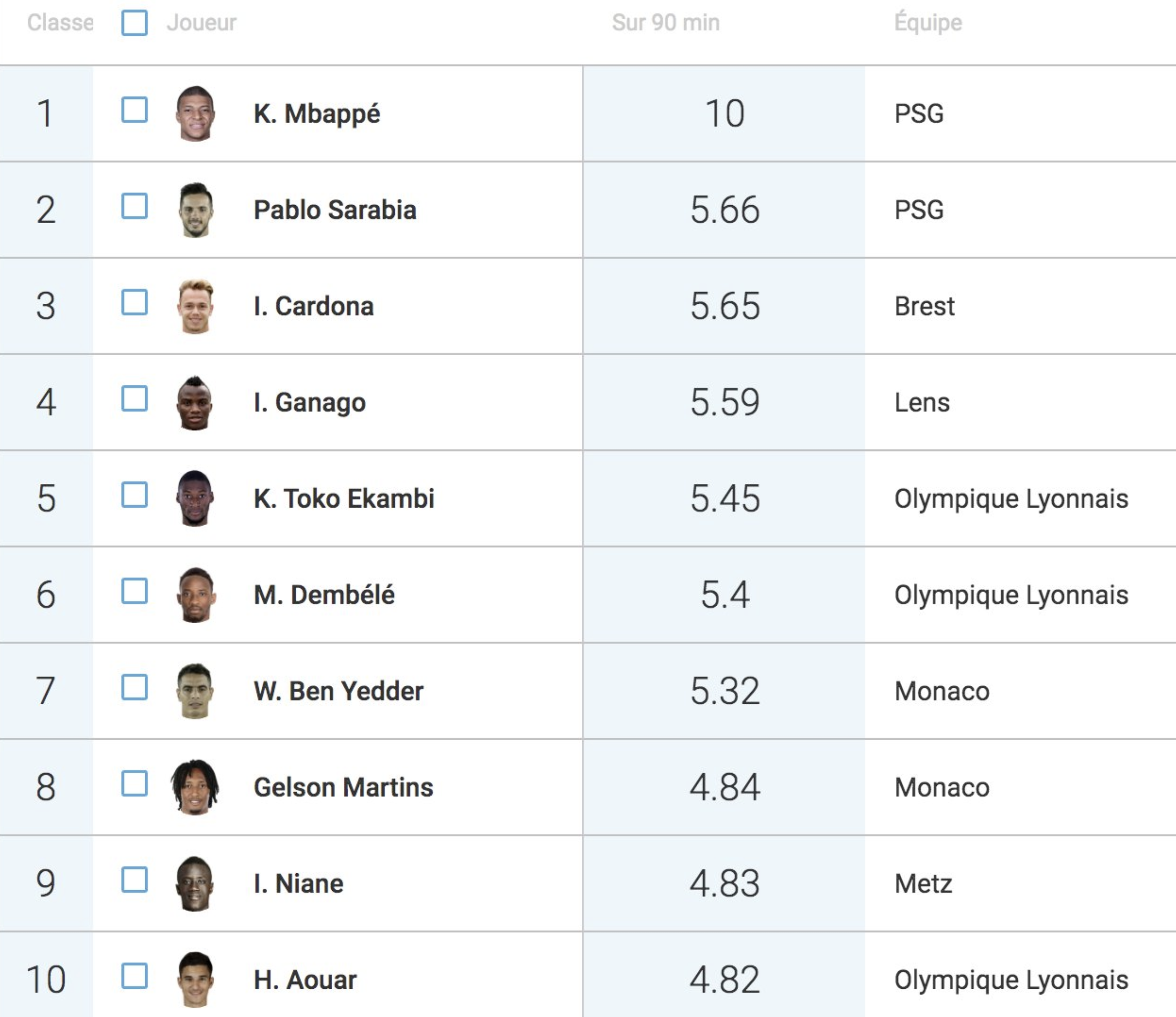Click the Lens team name
Screen dimensions: 1176x1017
(922, 402)
